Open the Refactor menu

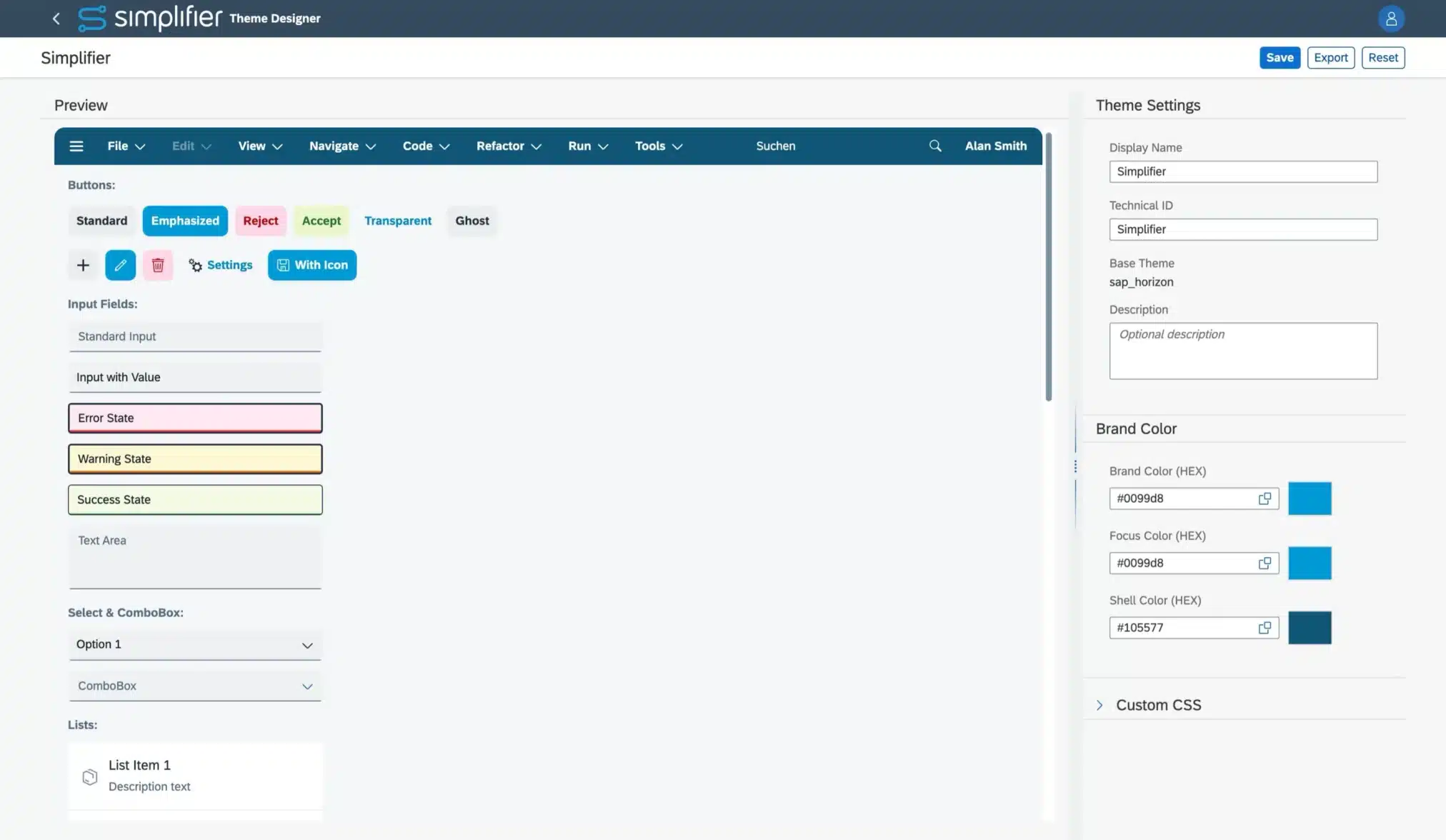pyautogui.click(x=508, y=146)
